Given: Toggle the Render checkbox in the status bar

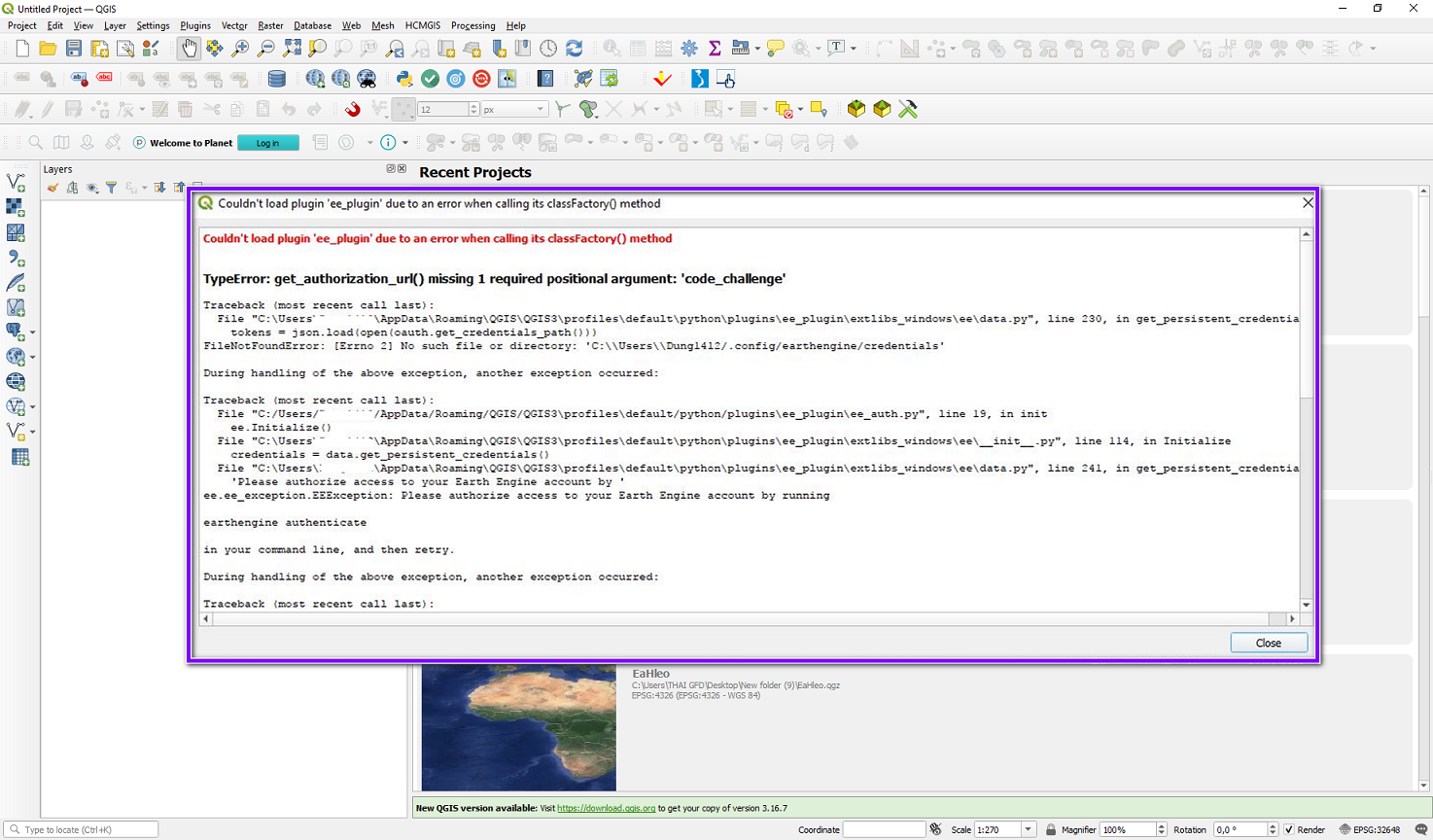Looking at the screenshot, I should point(1289,829).
